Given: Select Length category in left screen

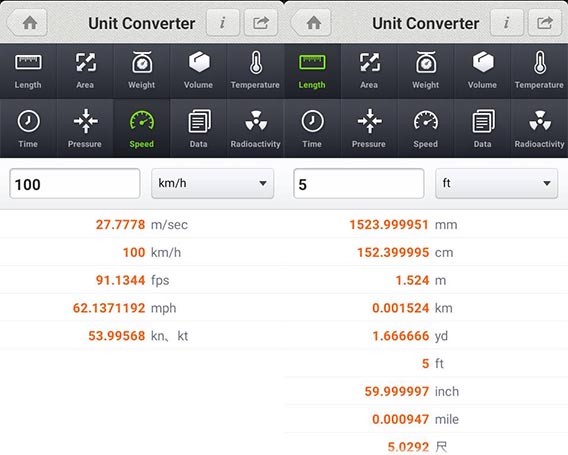Looking at the screenshot, I should click(x=28, y=71).
